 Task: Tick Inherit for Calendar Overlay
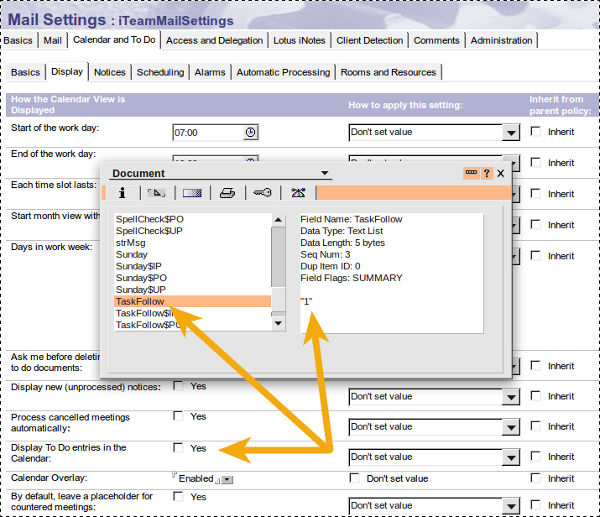point(536,478)
